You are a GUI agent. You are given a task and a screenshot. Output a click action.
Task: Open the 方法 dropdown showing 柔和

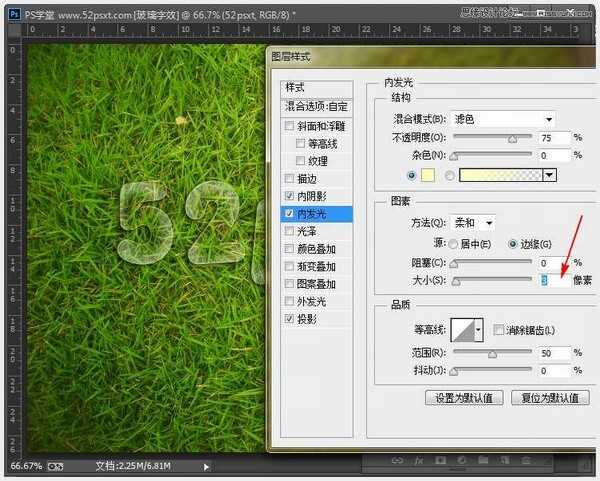coord(477,222)
